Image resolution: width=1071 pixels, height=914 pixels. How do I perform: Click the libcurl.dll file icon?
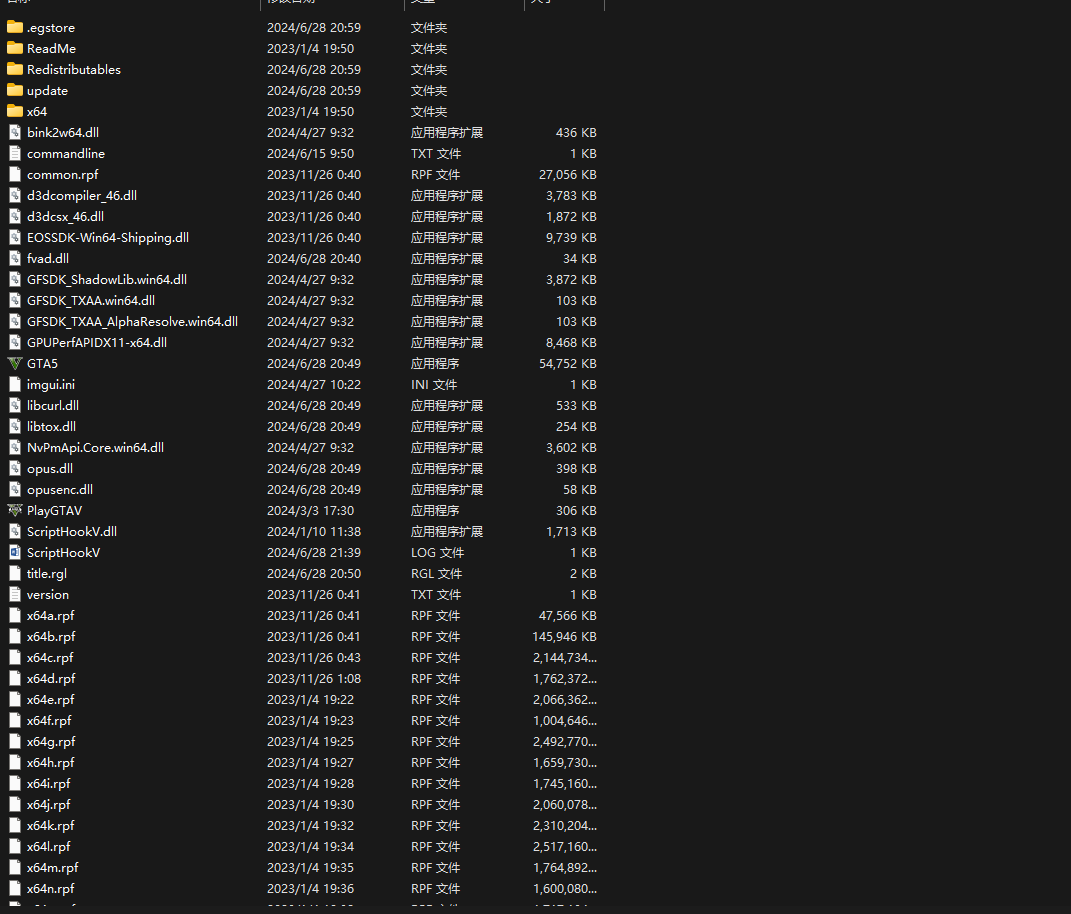15,406
